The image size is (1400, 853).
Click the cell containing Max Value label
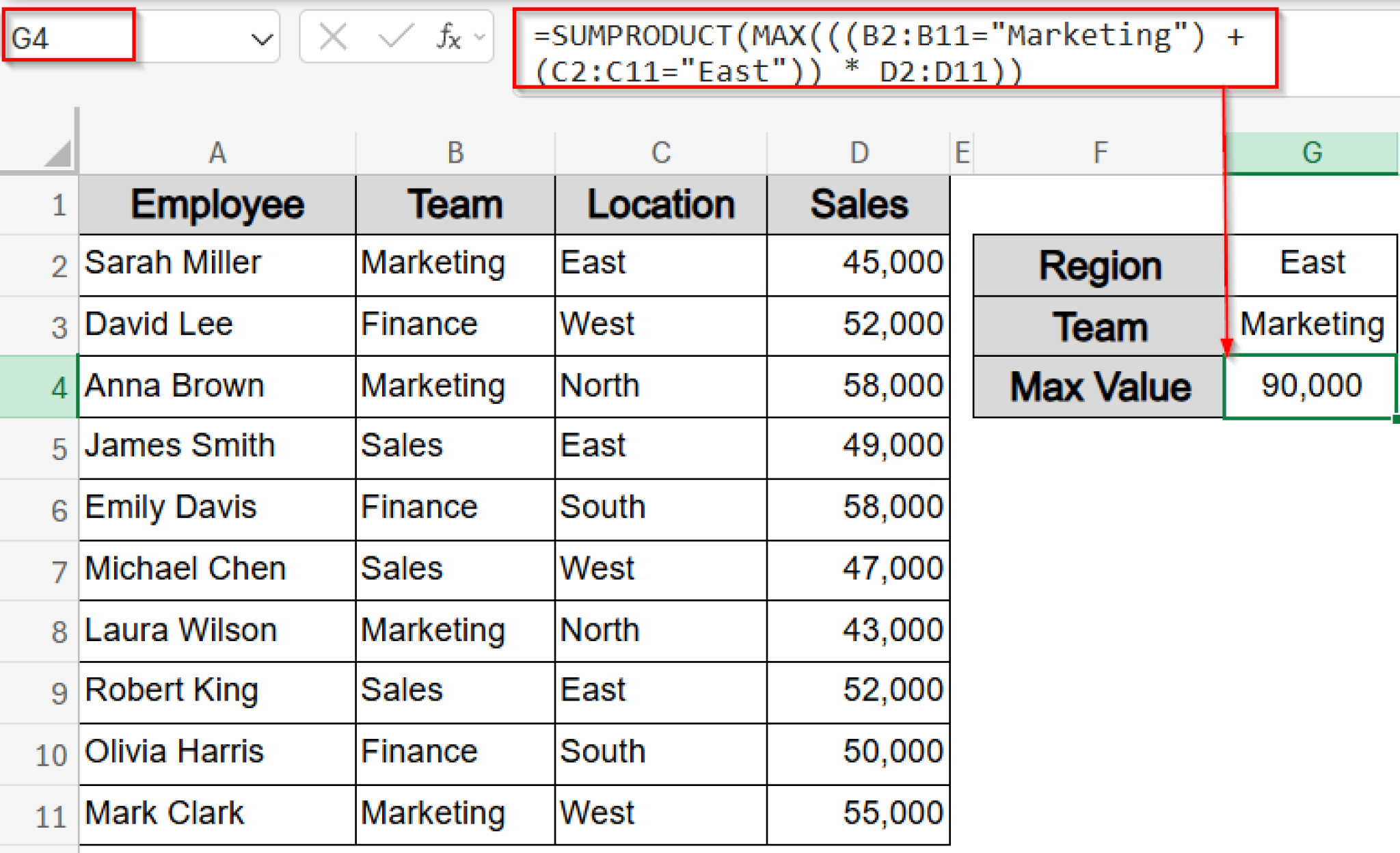point(1098,386)
